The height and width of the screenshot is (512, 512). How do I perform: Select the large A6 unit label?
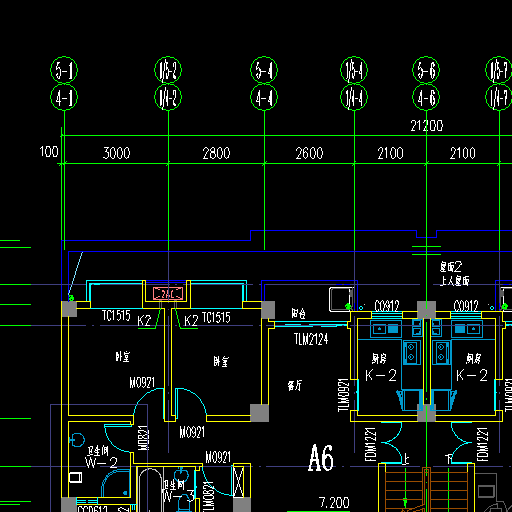point(321,458)
